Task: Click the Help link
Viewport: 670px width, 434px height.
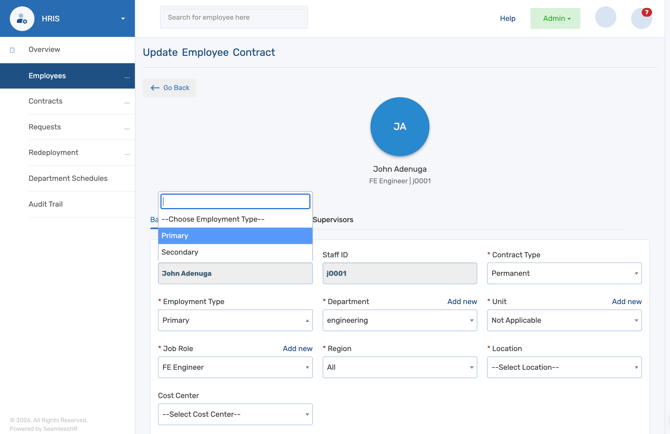Action: pos(508,18)
